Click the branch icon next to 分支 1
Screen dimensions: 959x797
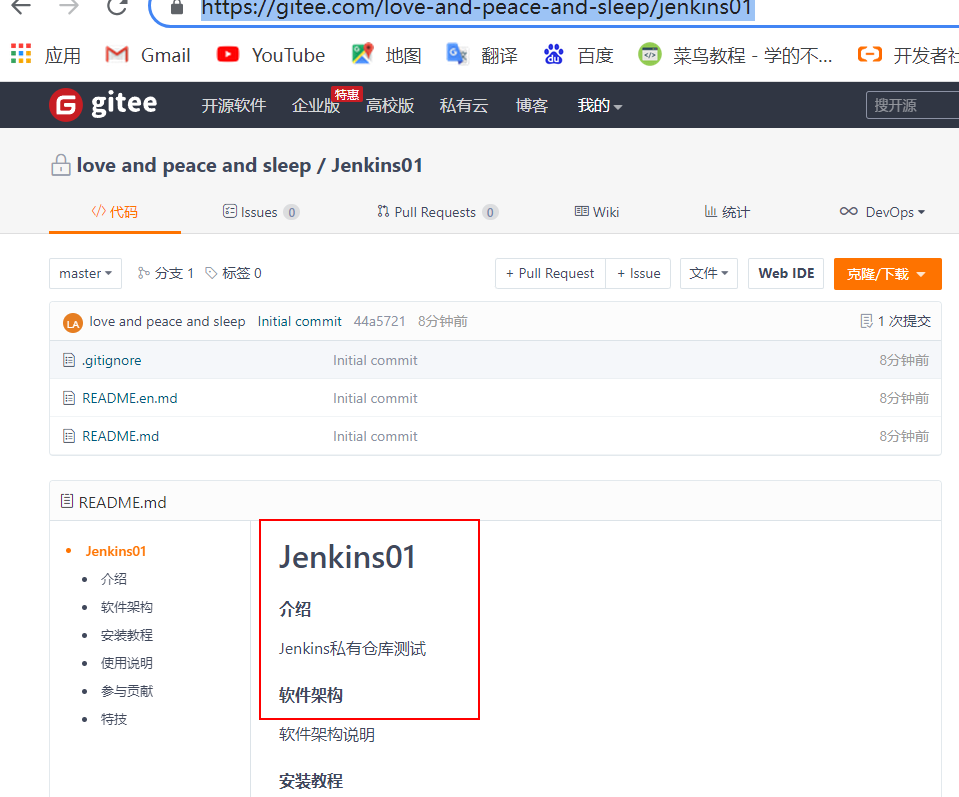[x=142, y=272]
